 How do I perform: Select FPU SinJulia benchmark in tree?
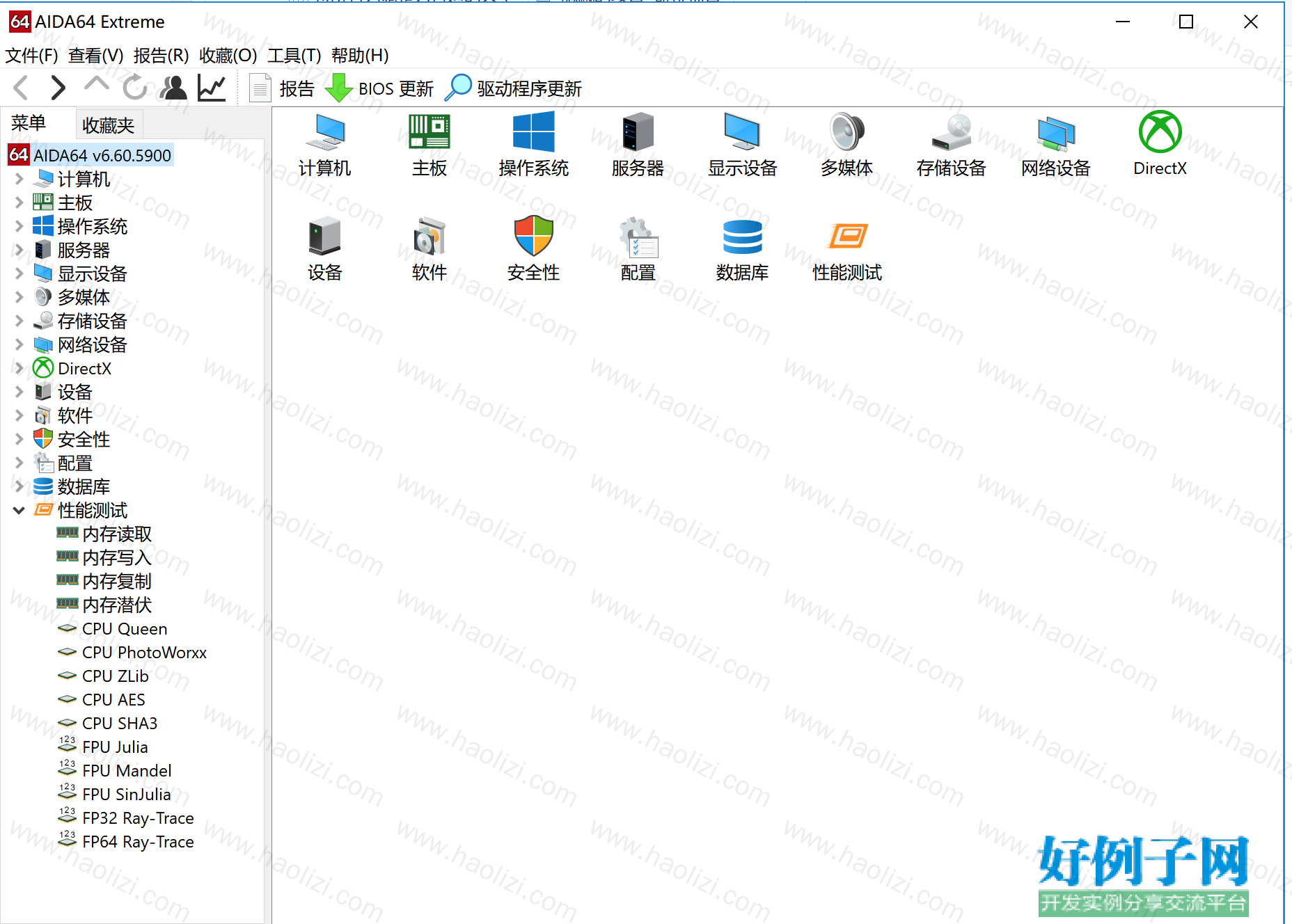point(114,795)
